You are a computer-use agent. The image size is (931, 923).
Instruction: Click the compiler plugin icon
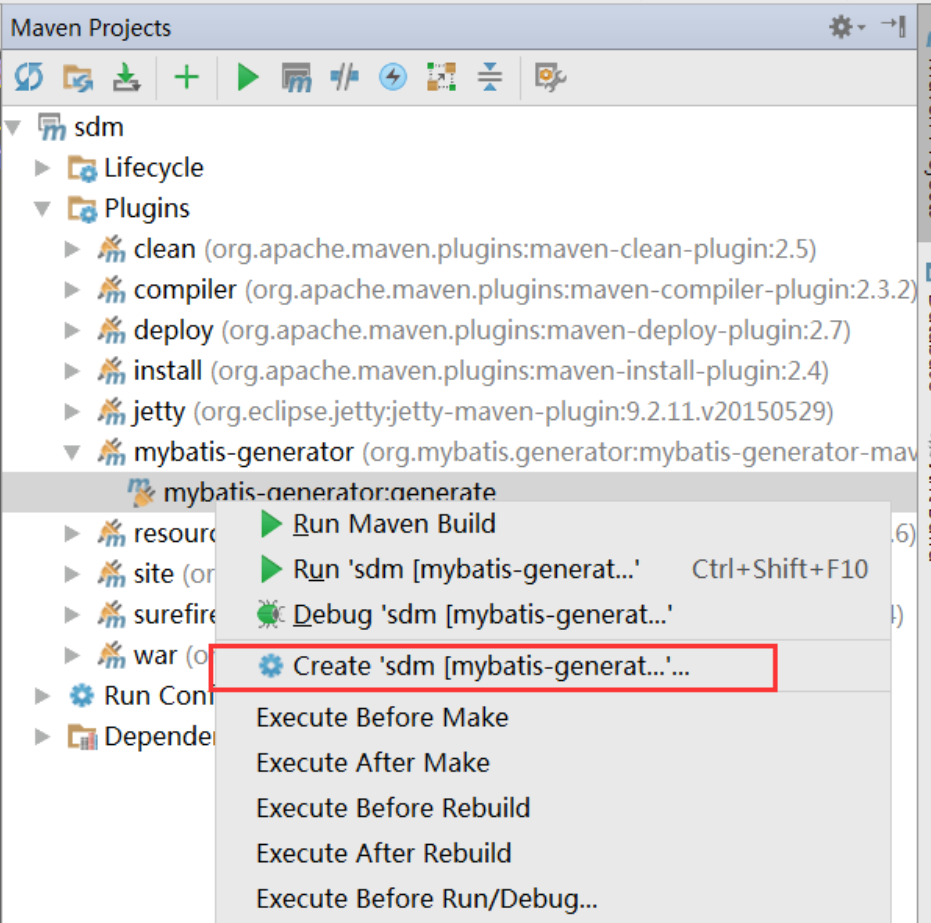[112, 290]
